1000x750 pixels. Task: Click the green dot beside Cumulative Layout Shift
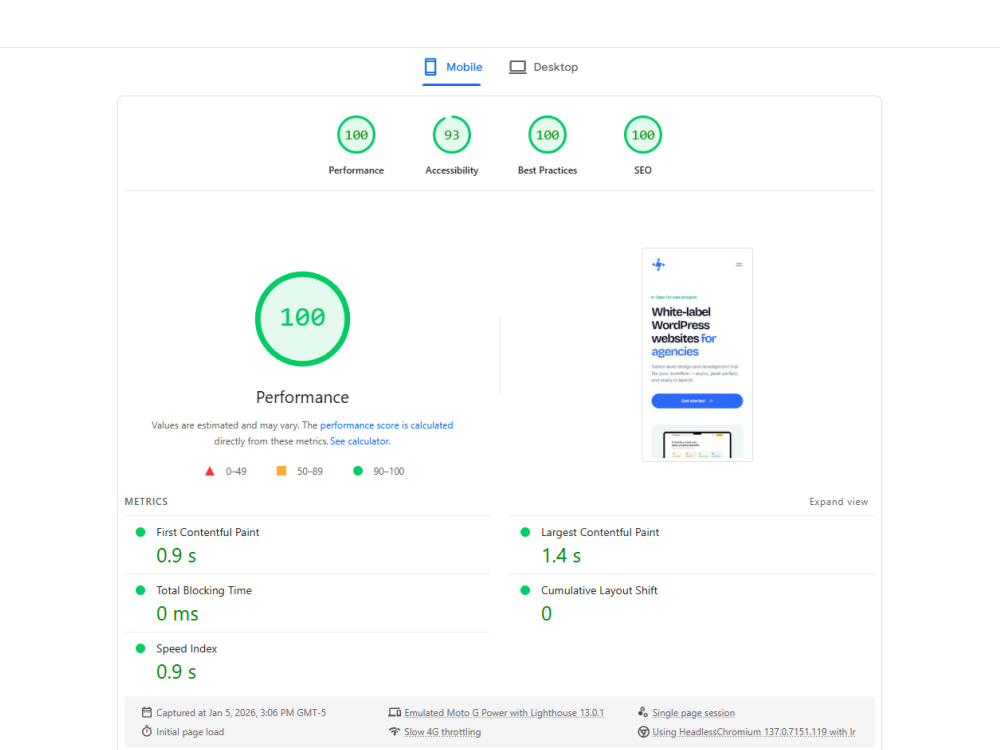click(526, 590)
